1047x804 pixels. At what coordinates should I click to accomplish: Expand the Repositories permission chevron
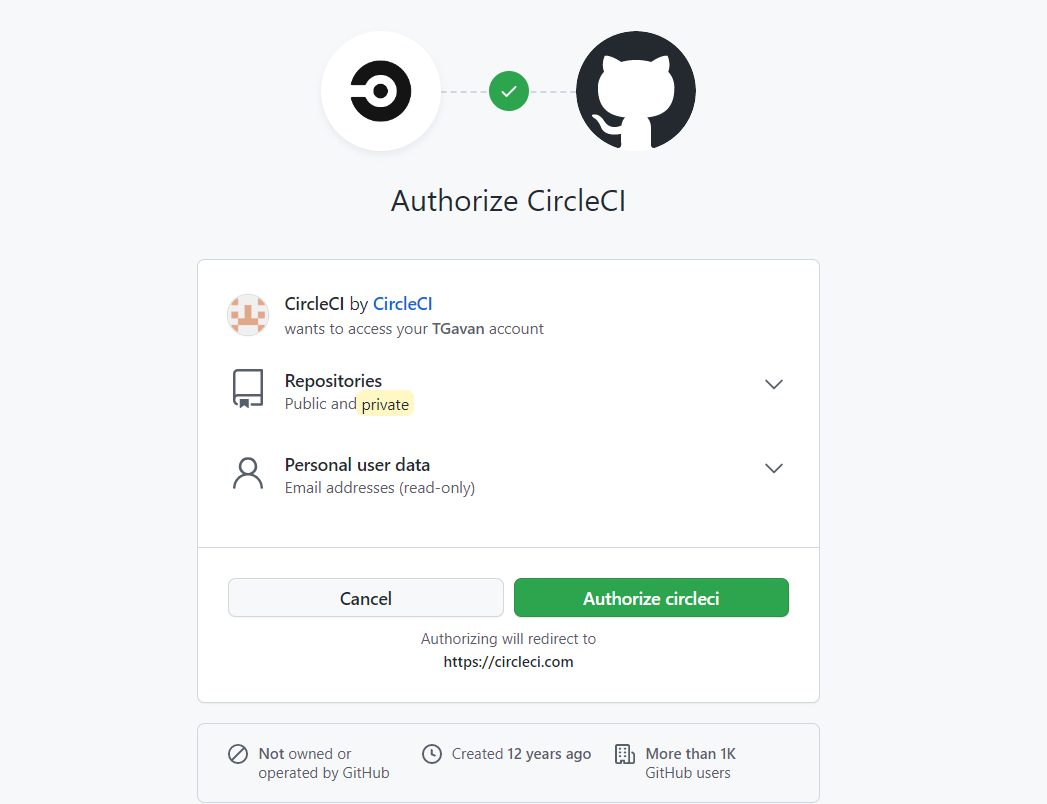pyautogui.click(x=773, y=384)
